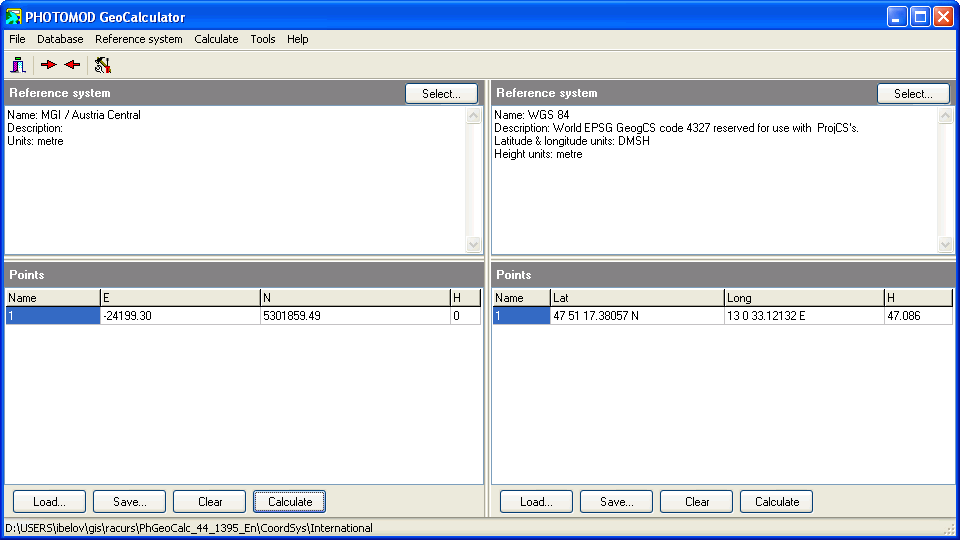
Task: Open the settings tools toolbar icon
Action: [x=102, y=65]
